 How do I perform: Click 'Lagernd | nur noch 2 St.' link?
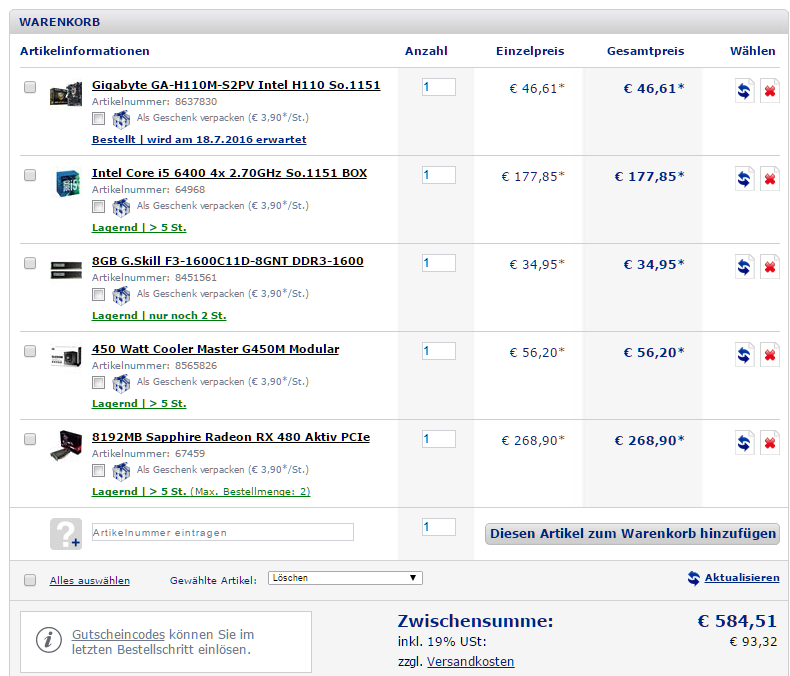(x=159, y=316)
